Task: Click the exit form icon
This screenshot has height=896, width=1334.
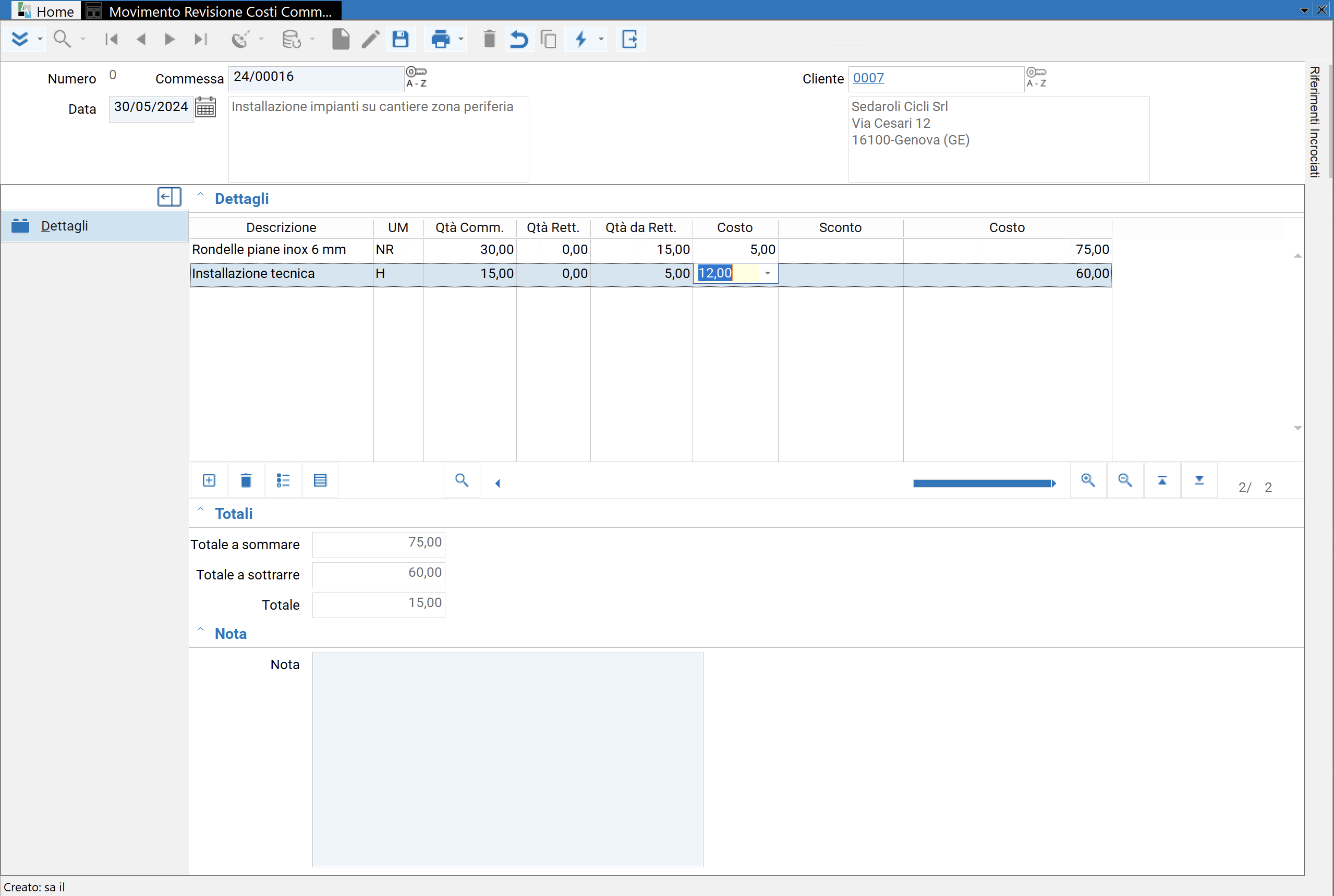Action: [629, 39]
